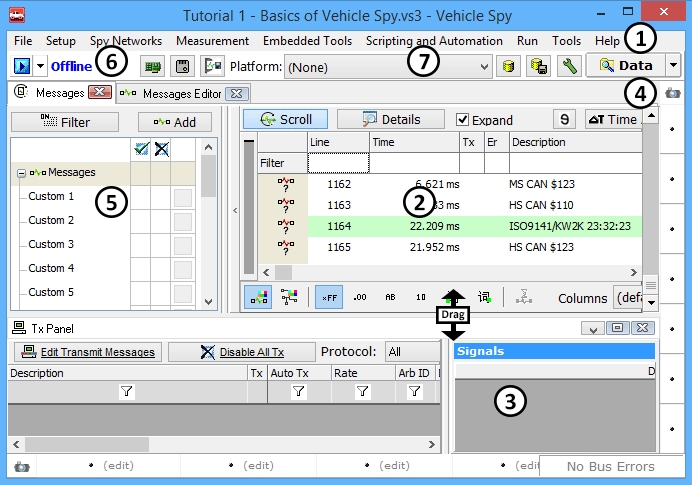This screenshot has height=485, width=692.
Task: Collapse the Messages tree node
Action: (20, 173)
